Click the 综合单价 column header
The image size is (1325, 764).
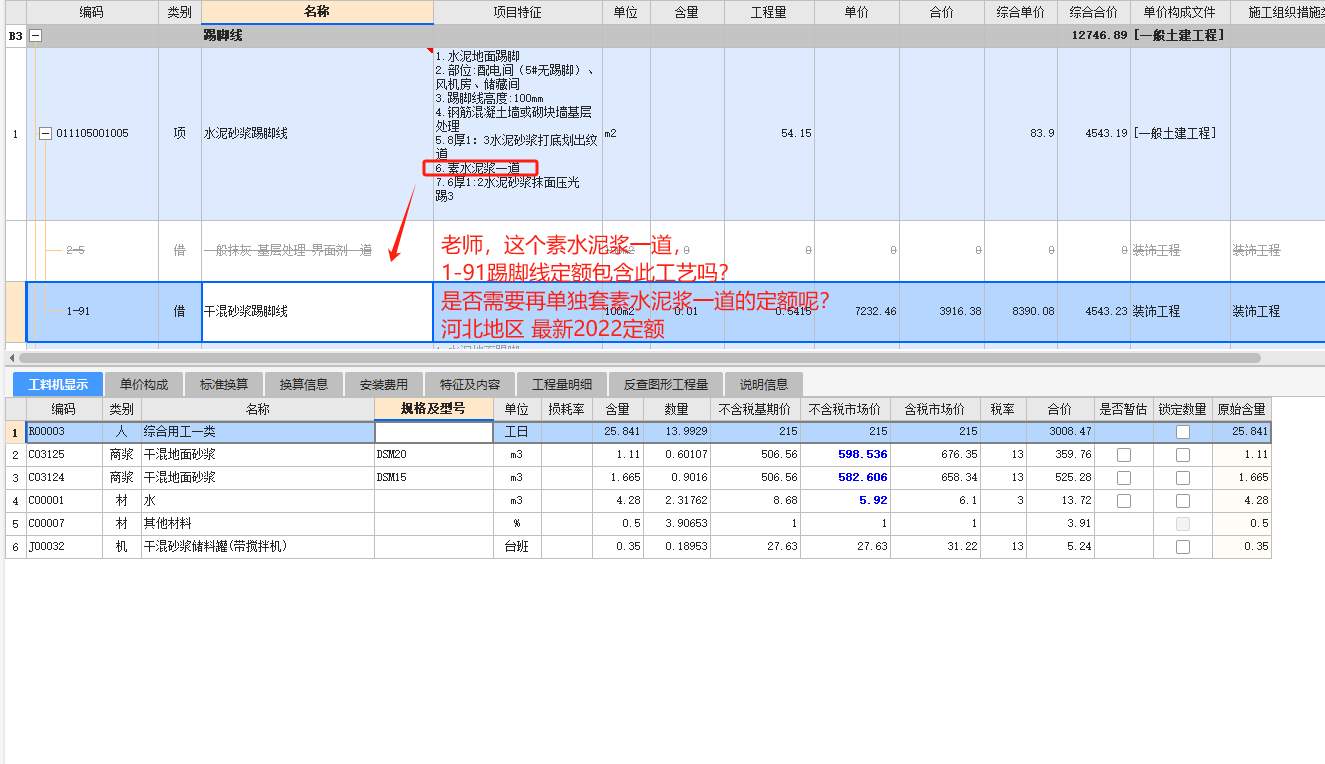click(1021, 12)
